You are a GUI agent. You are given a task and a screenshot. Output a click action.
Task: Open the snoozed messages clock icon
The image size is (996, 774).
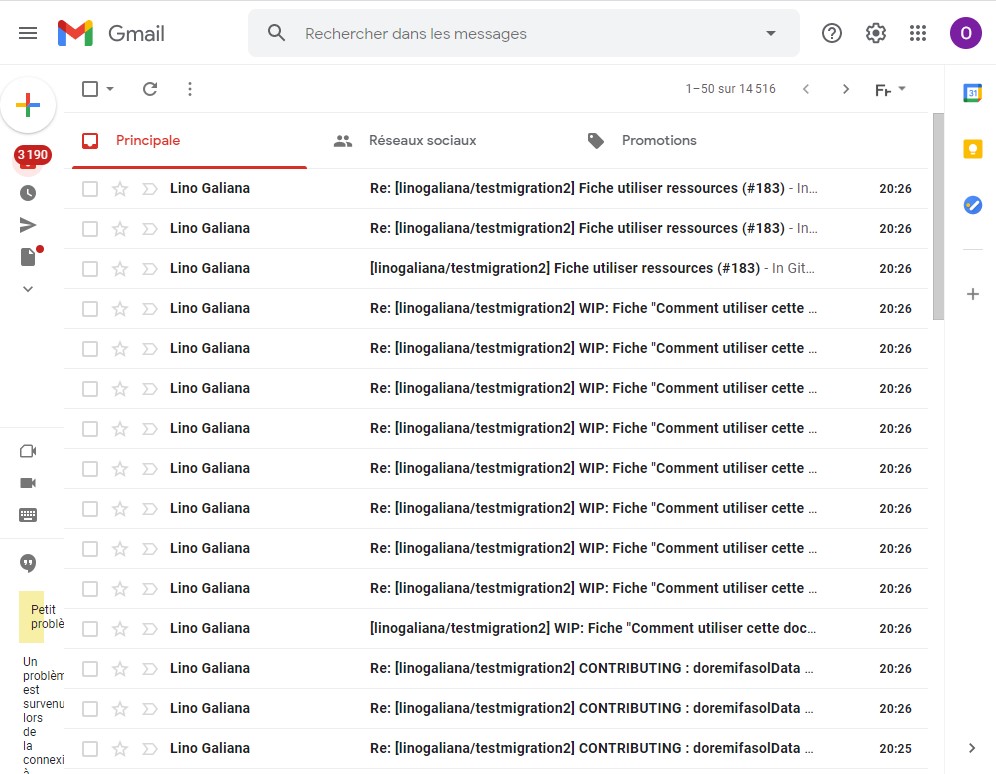click(x=28, y=193)
